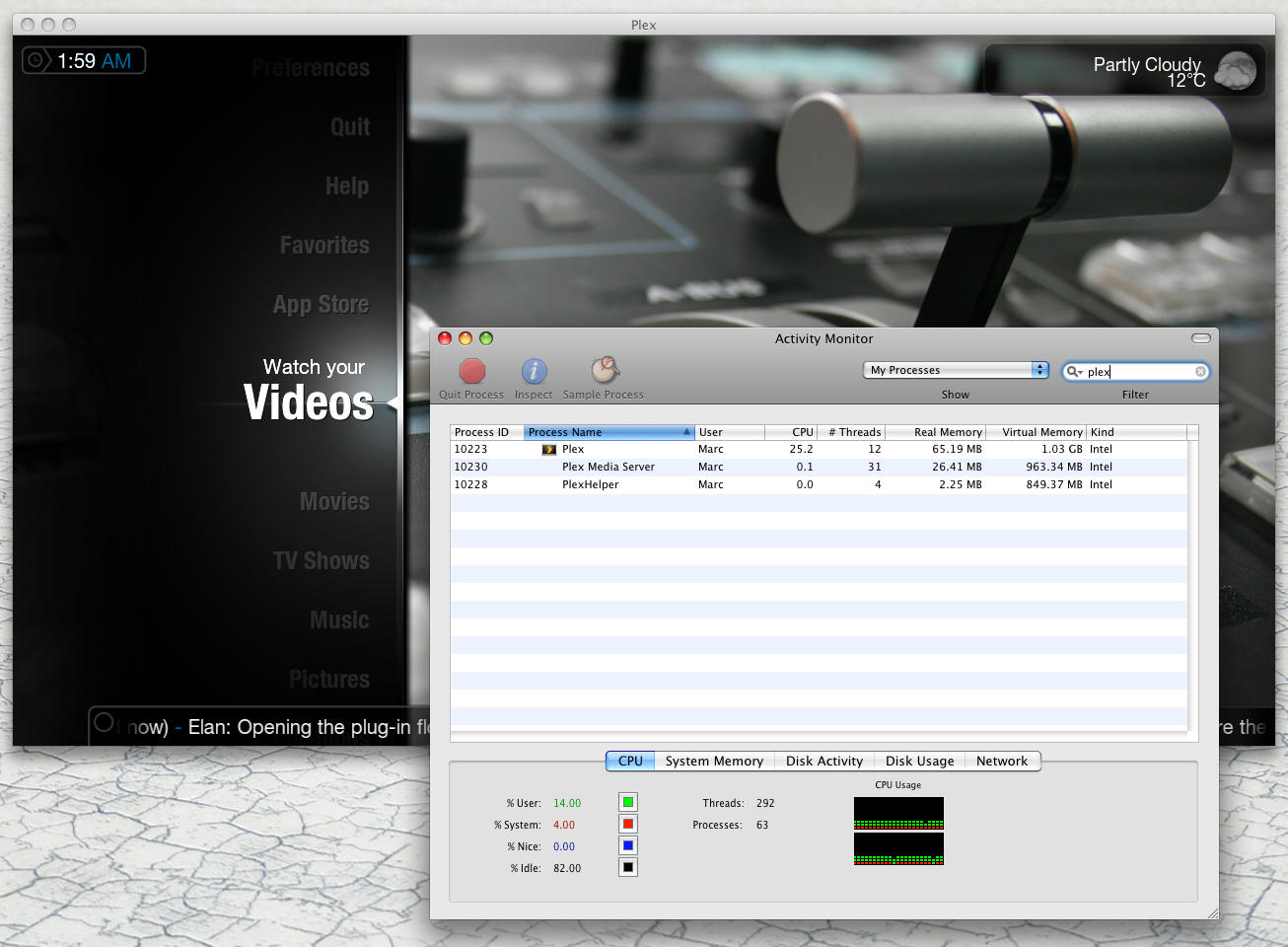Click the Quit Process stop icon
The width and height of the screenshot is (1288, 947).
472,371
